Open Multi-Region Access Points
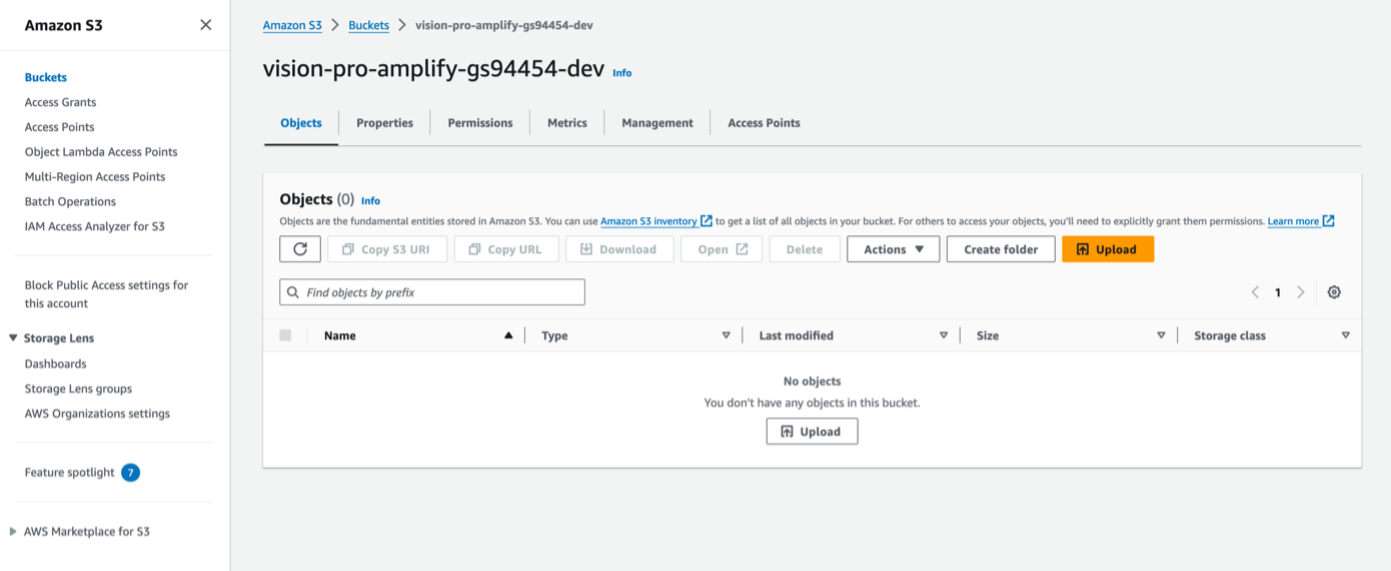This screenshot has height=571, width=1391. (95, 177)
